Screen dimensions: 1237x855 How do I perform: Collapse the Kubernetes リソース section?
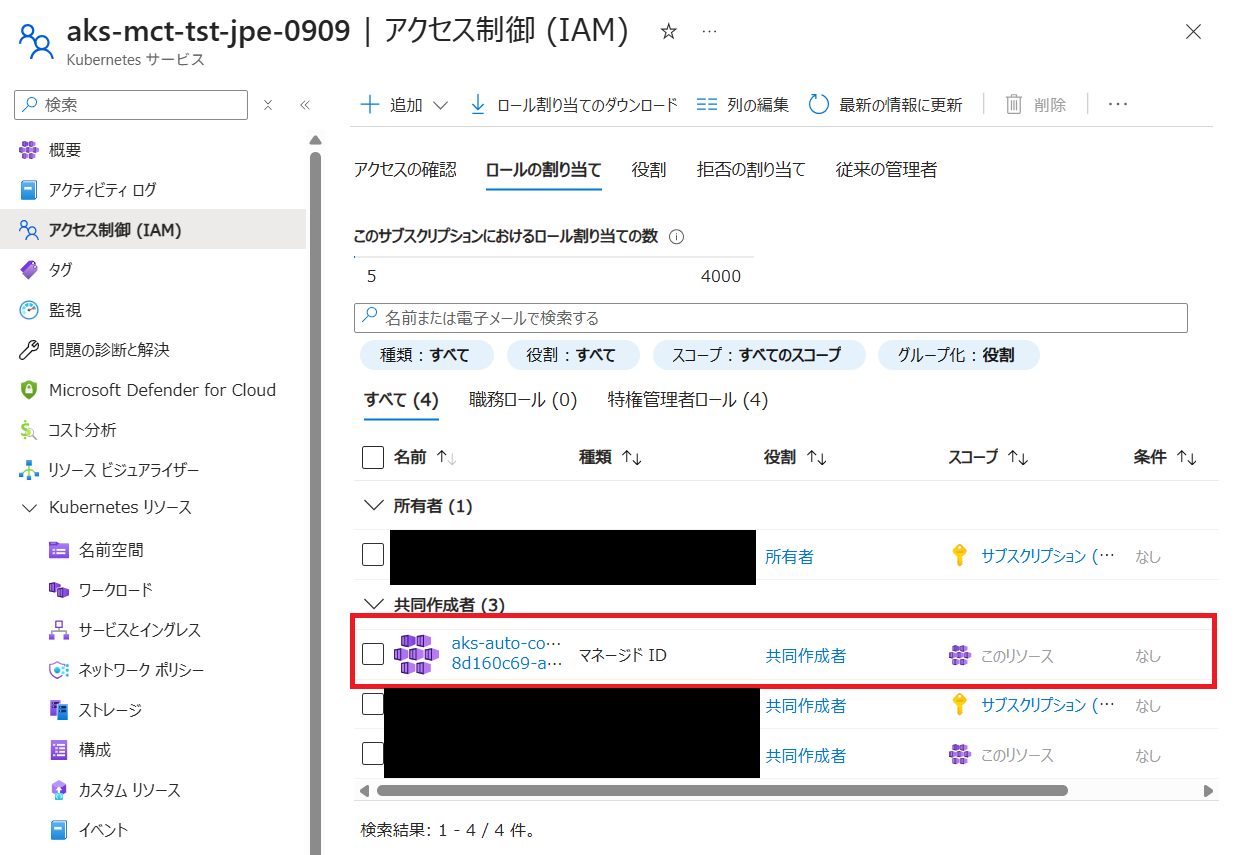pyautogui.click(x=28, y=508)
